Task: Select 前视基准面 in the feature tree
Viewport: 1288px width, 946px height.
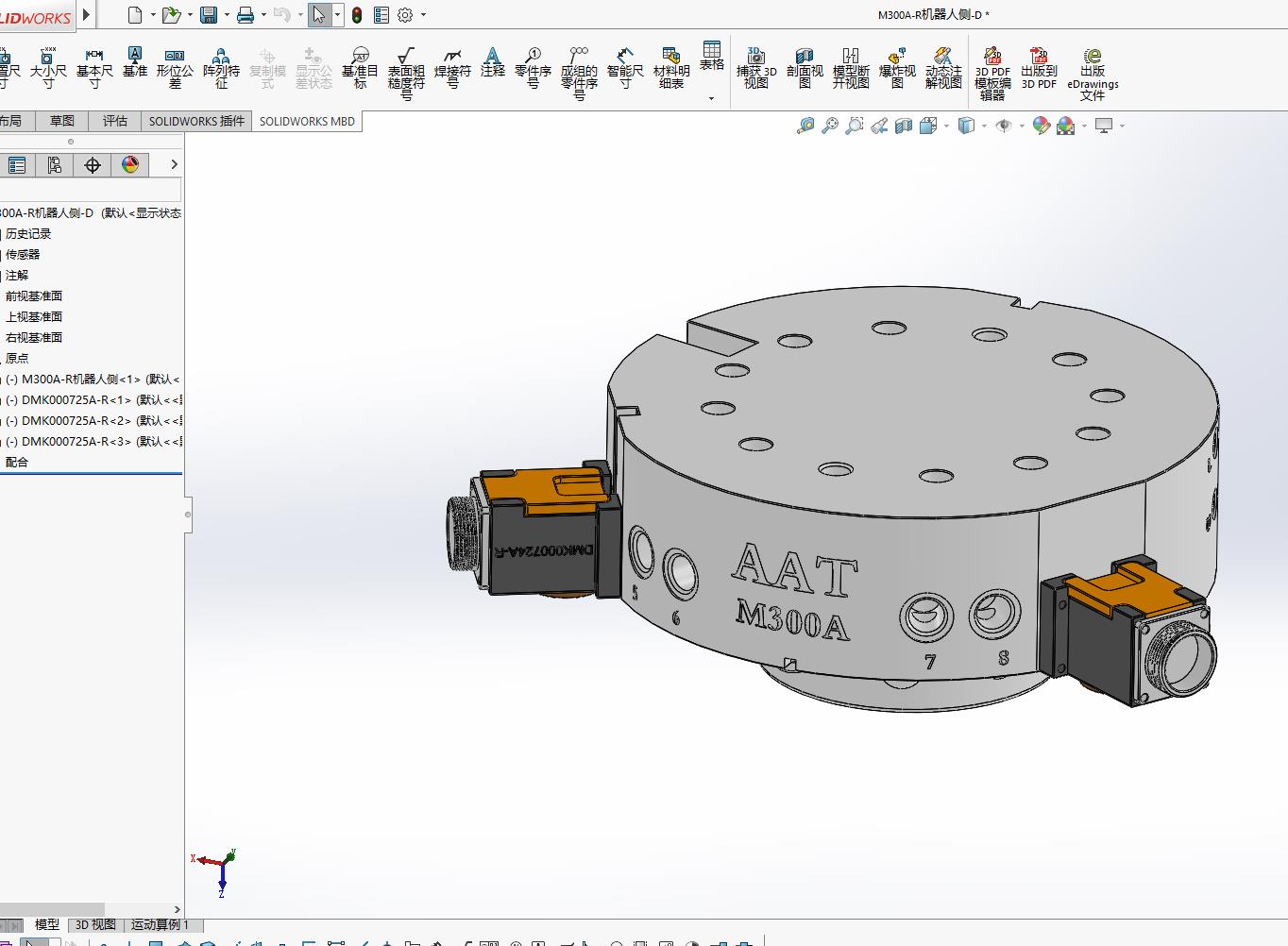Action: click(x=34, y=296)
